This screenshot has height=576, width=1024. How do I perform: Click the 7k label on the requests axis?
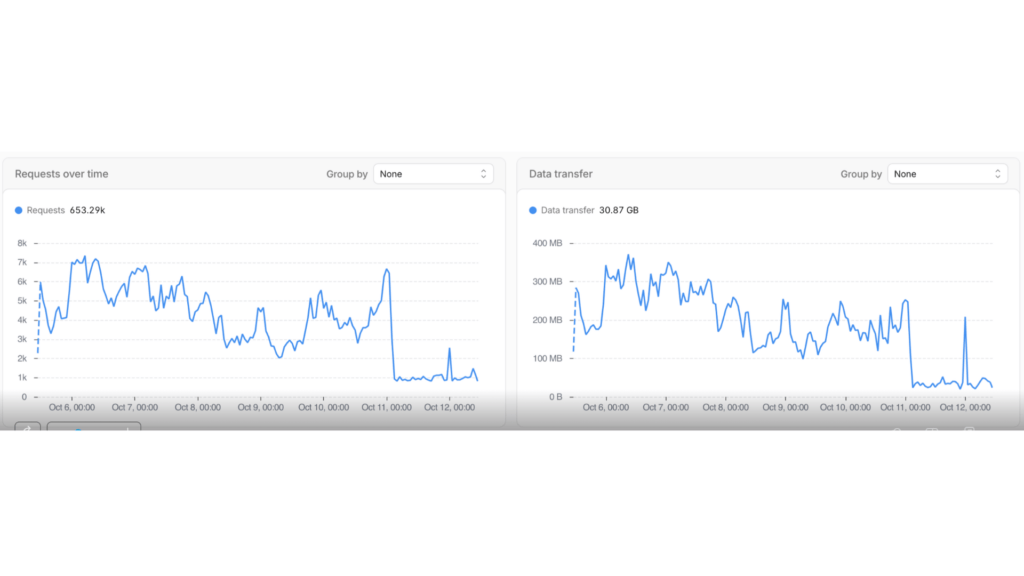pos(22,263)
